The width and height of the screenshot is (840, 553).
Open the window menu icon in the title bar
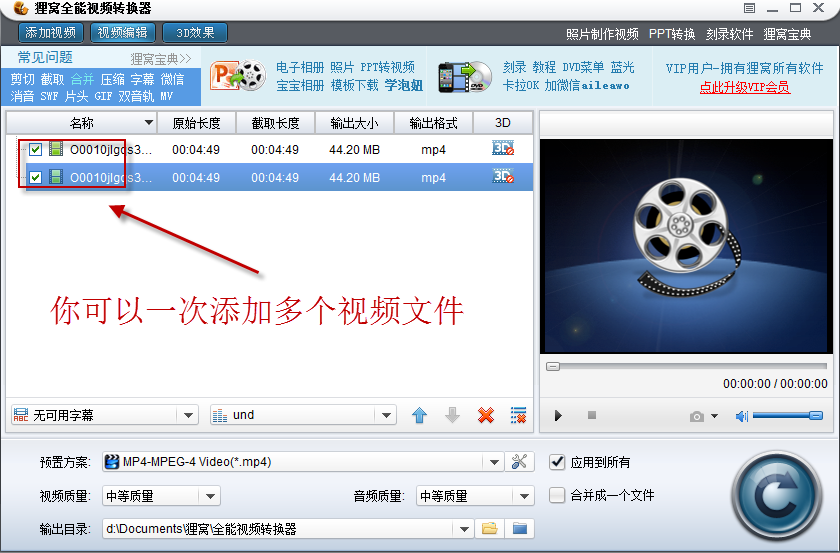pos(749,8)
